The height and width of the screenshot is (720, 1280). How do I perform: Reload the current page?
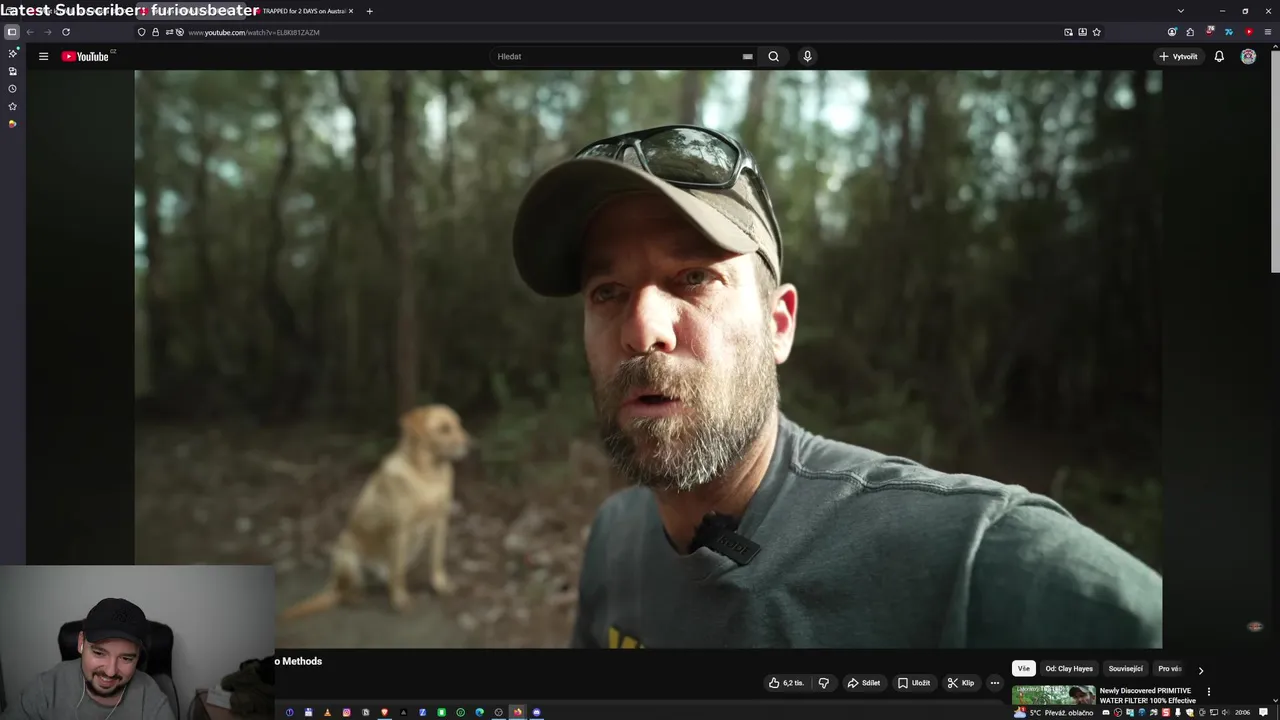pyautogui.click(x=66, y=32)
